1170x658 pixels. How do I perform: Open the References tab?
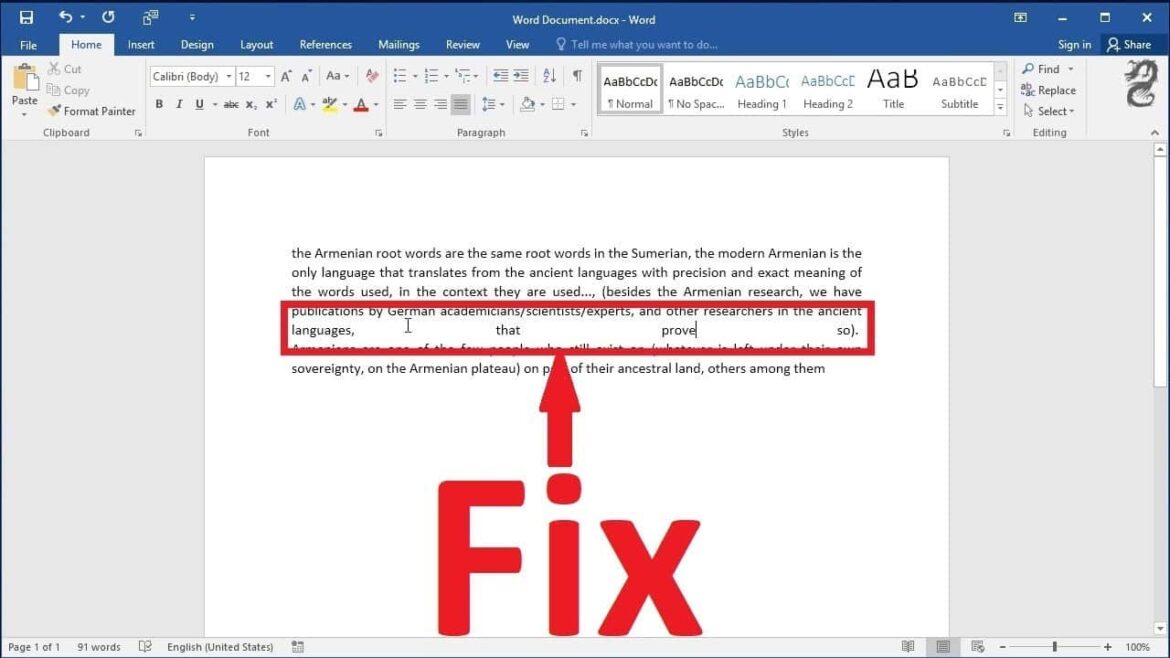coord(325,45)
